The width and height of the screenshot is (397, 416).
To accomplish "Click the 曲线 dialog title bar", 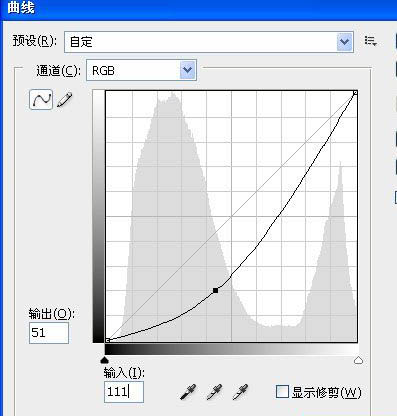I will [x=198, y=9].
